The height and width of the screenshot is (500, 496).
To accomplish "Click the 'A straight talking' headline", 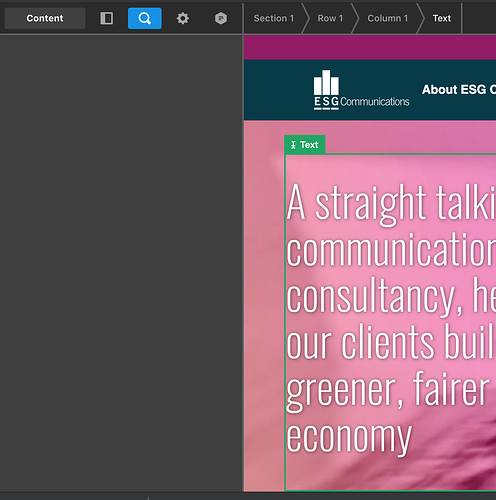I will (x=391, y=203).
